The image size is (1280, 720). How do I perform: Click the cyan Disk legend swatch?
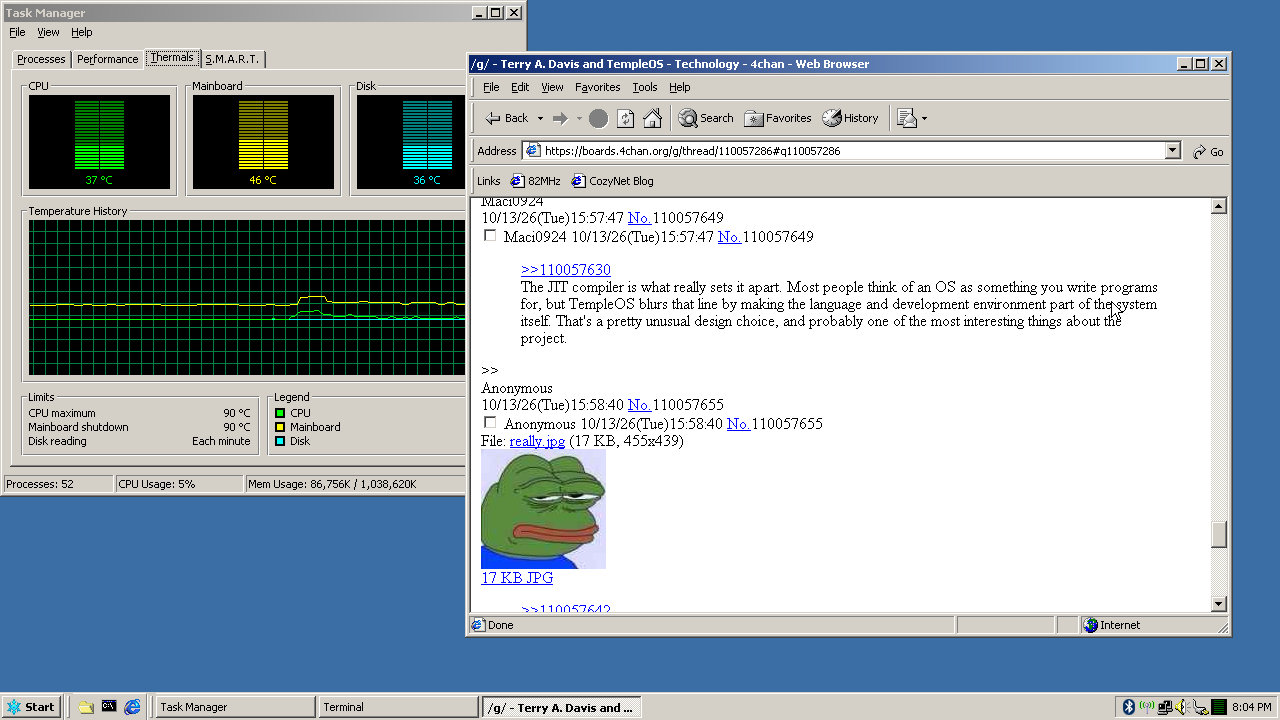tap(280, 441)
